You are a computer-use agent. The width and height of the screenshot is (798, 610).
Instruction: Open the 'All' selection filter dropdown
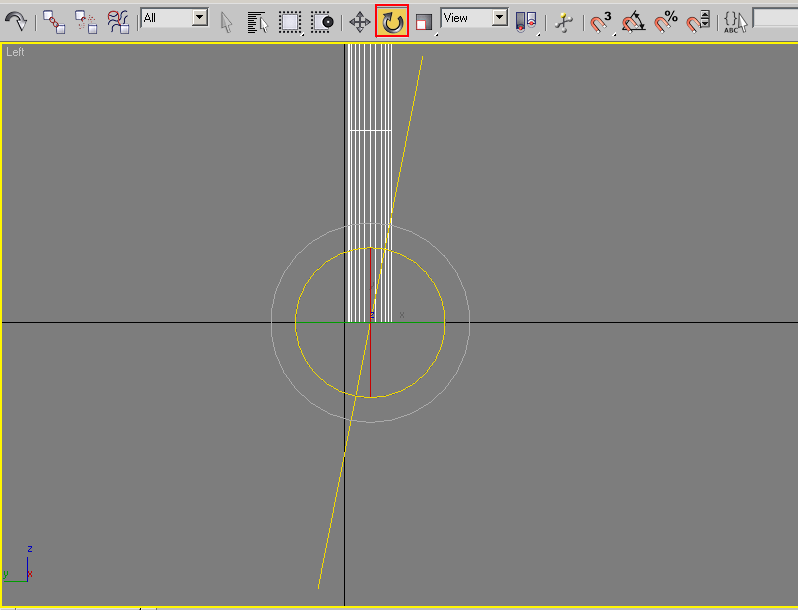click(x=174, y=18)
